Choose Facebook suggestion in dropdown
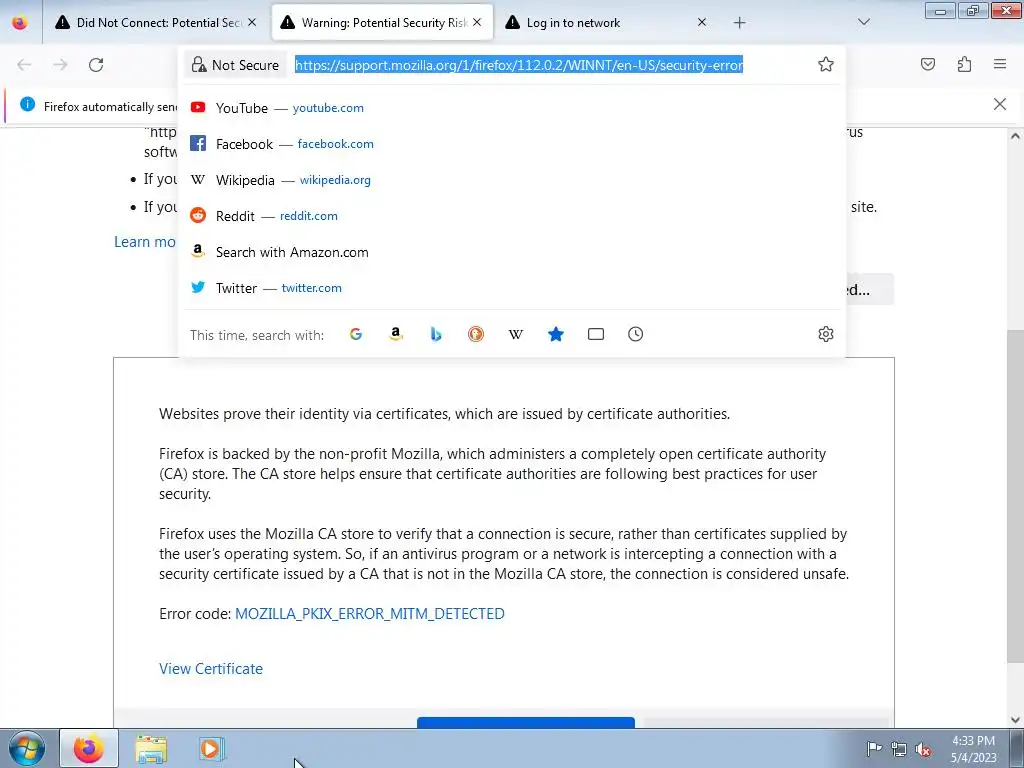The image size is (1024, 768). (x=511, y=144)
